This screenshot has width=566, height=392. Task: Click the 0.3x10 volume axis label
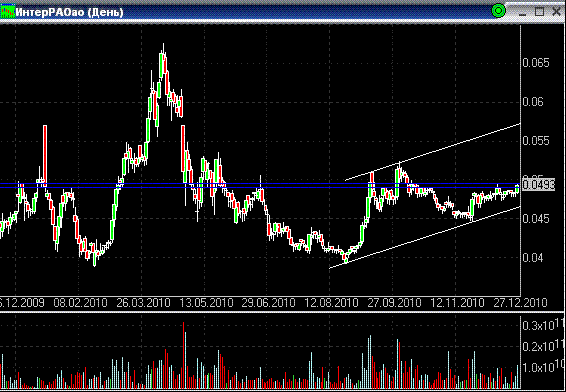tap(543, 324)
